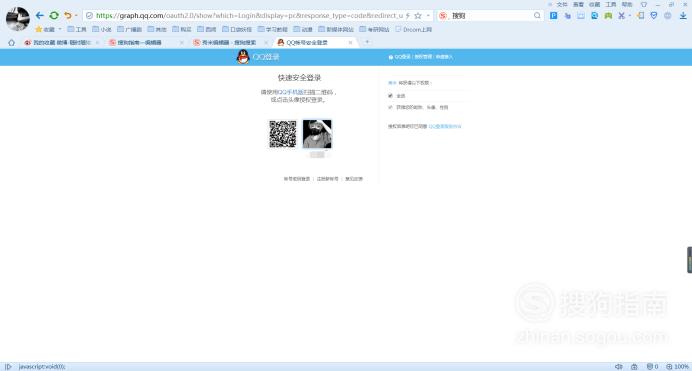Click the notes/page extension icon beside scissors
This screenshot has width=692, height=371.
[640, 15]
